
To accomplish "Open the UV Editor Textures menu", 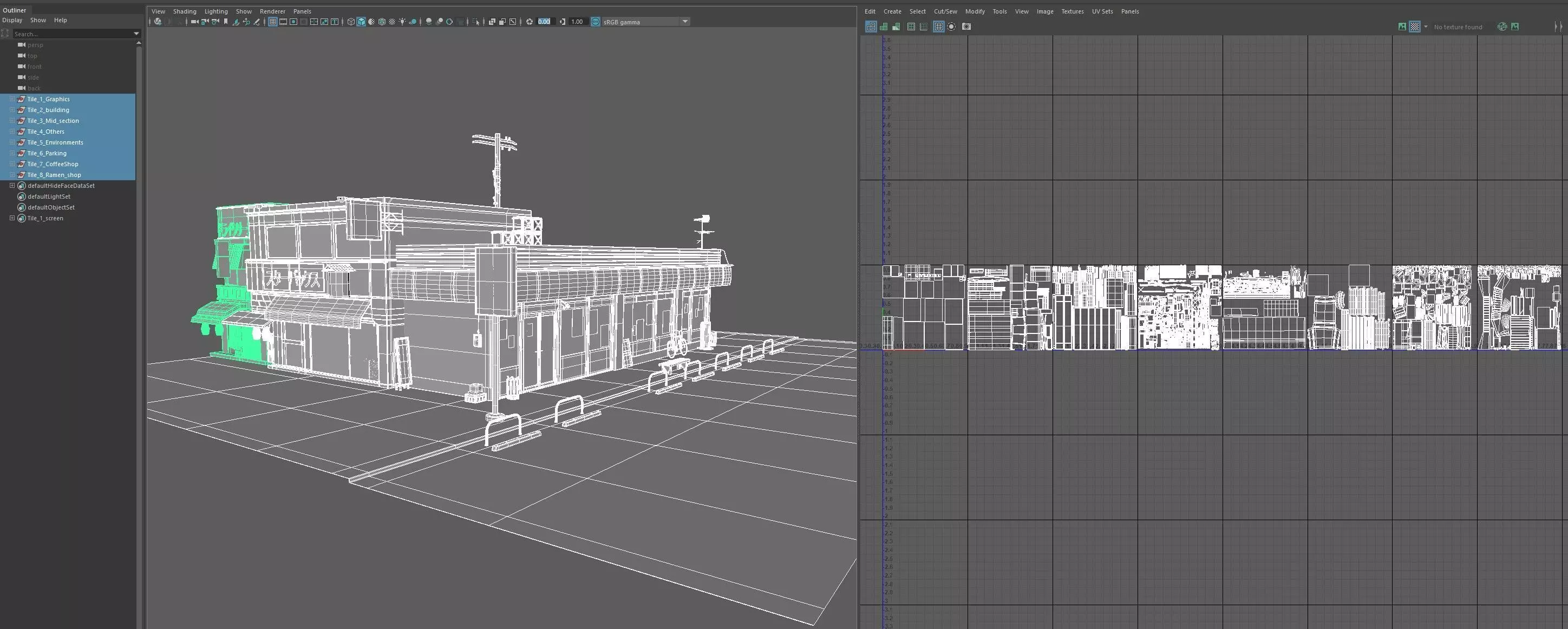I will pyautogui.click(x=1073, y=11).
